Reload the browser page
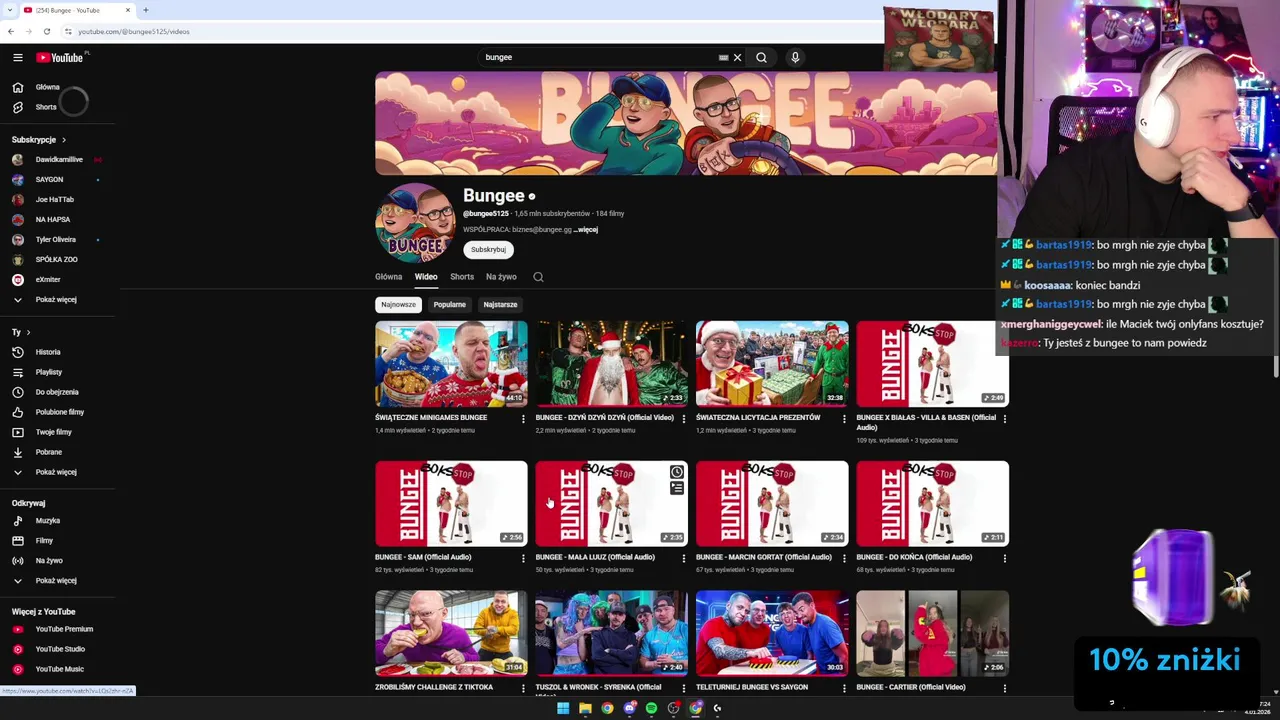The width and height of the screenshot is (1280, 720). [47, 31]
